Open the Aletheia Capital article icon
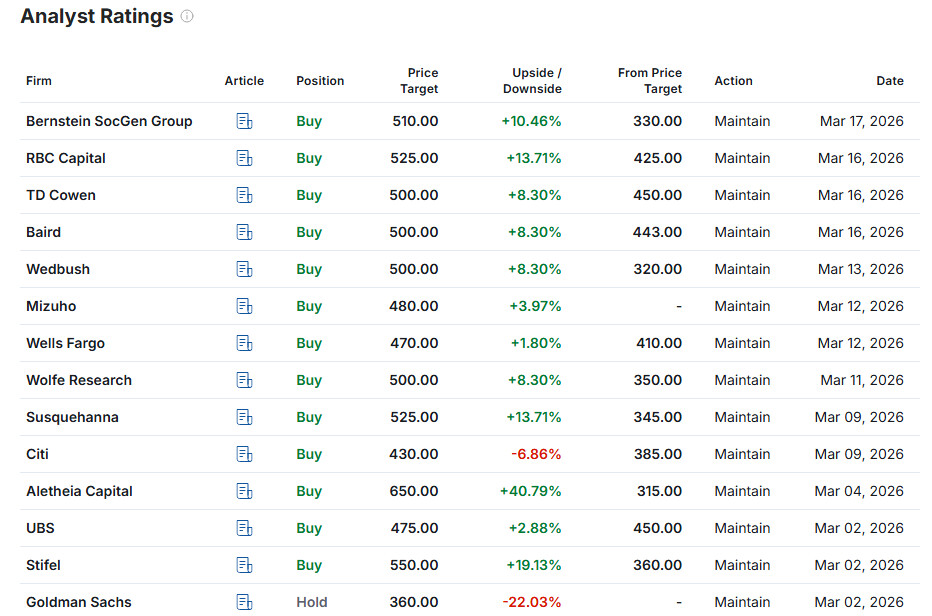Image resolution: width=932 pixels, height=616 pixels. point(244,491)
